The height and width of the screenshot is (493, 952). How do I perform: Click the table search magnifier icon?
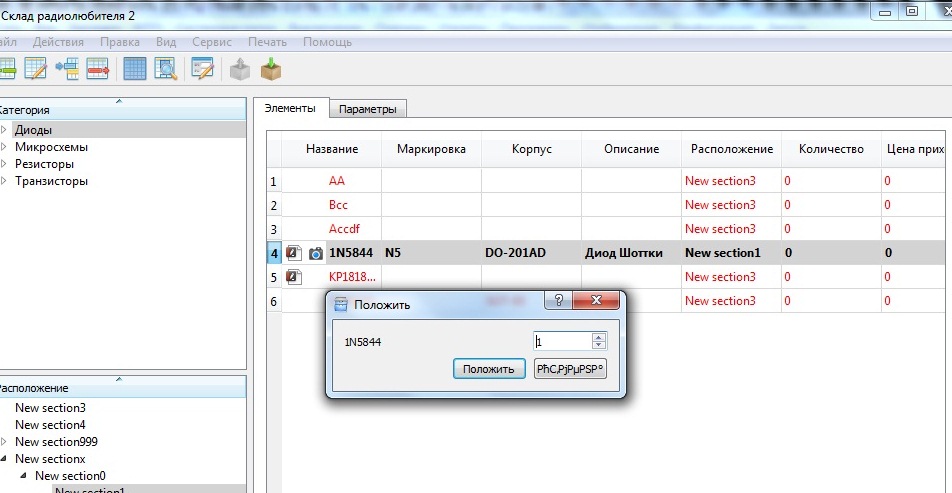coord(165,69)
